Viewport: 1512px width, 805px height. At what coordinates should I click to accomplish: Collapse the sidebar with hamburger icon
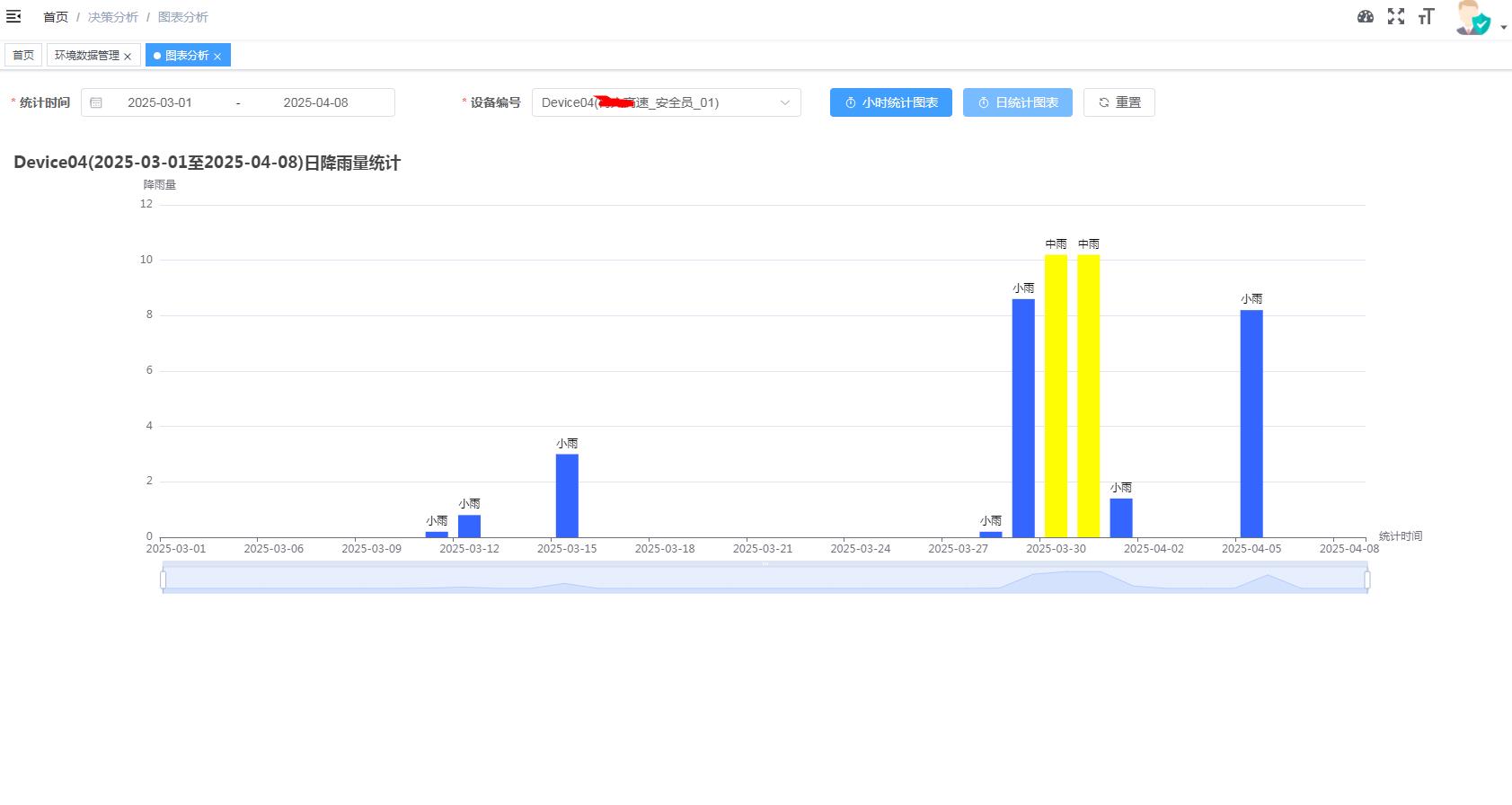pyautogui.click(x=13, y=16)
